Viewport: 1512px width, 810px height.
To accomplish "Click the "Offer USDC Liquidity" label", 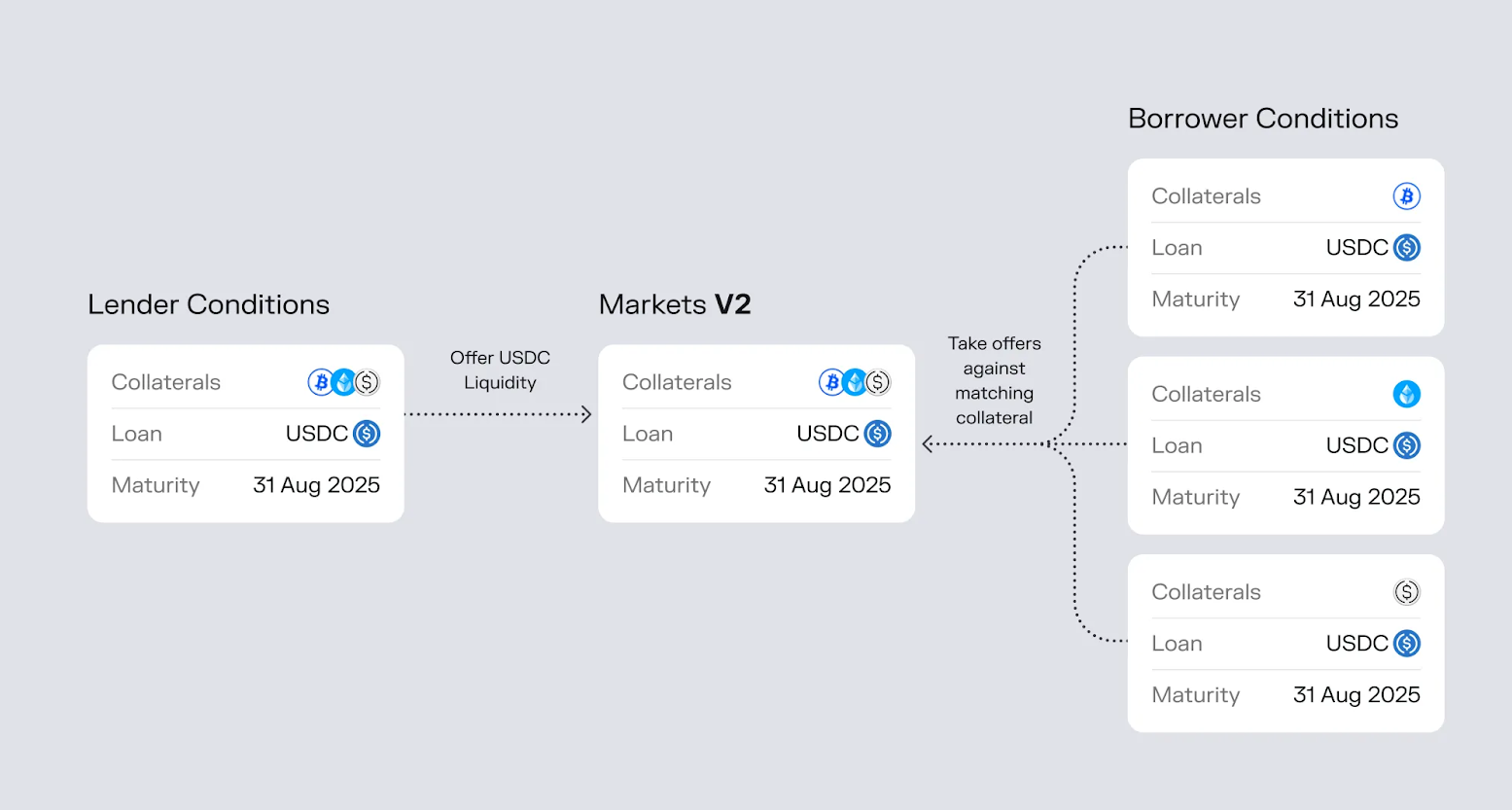I will point(500,370).
